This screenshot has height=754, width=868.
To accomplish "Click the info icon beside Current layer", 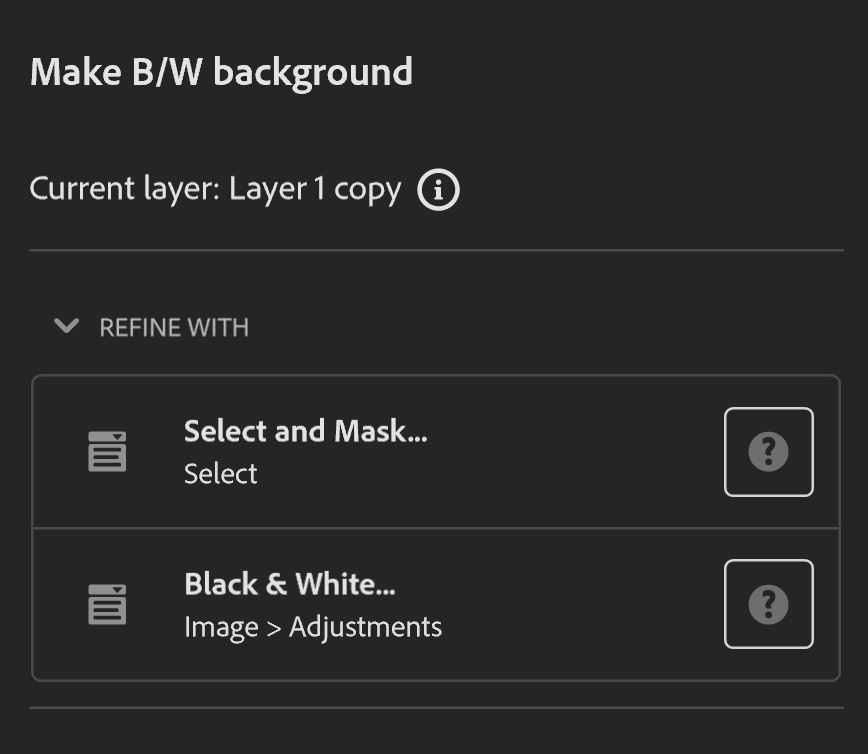I will click(438, 190).
